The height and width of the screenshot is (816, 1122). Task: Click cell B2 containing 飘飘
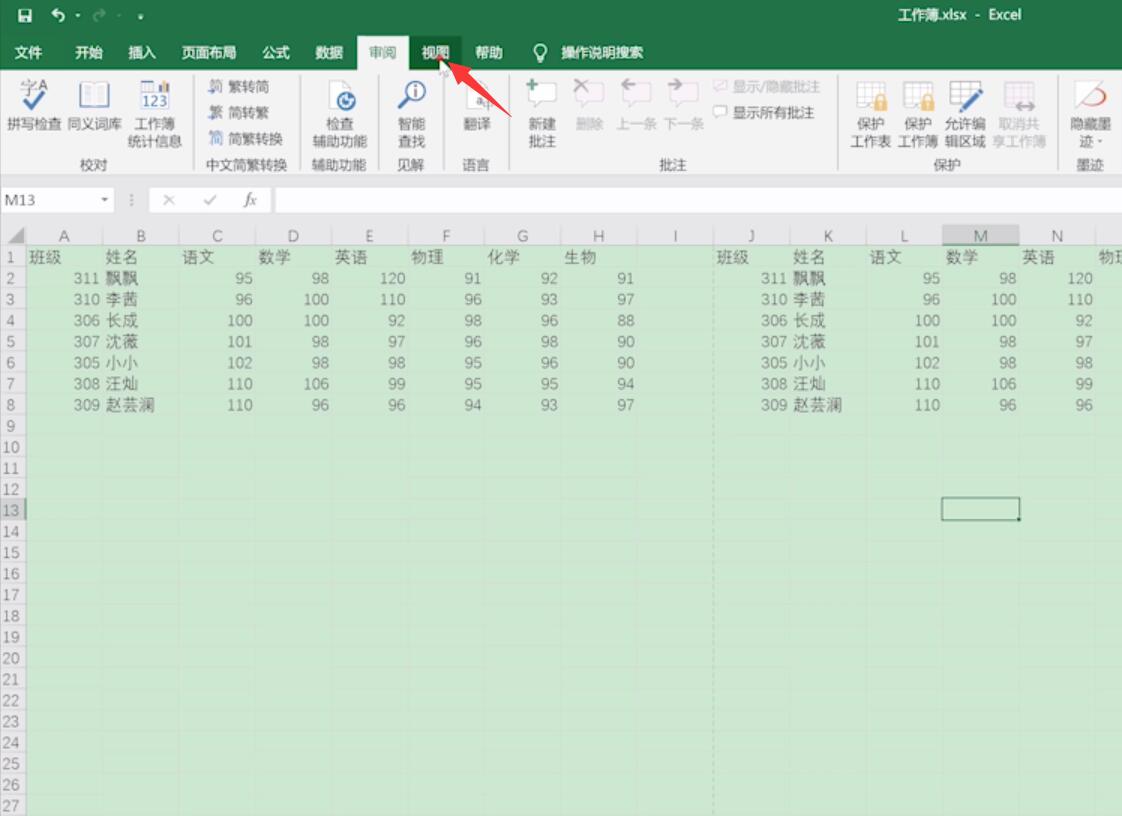[x=141, y=278]
